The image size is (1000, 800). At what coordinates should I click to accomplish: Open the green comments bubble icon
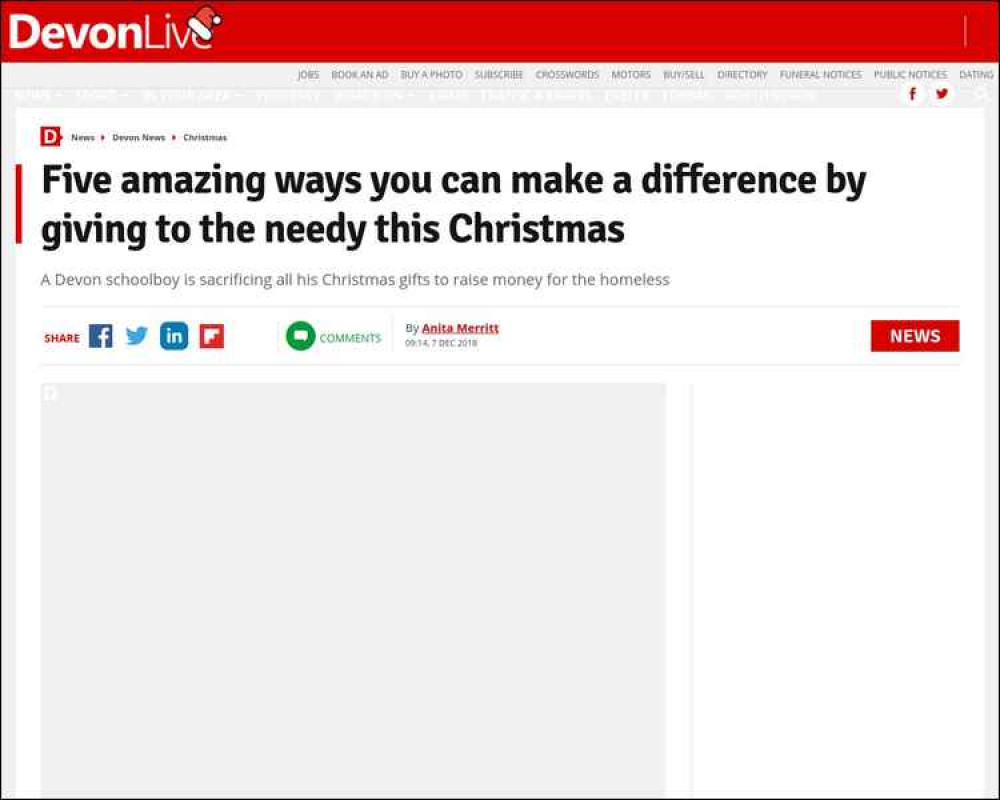click(x=300, y=336)
